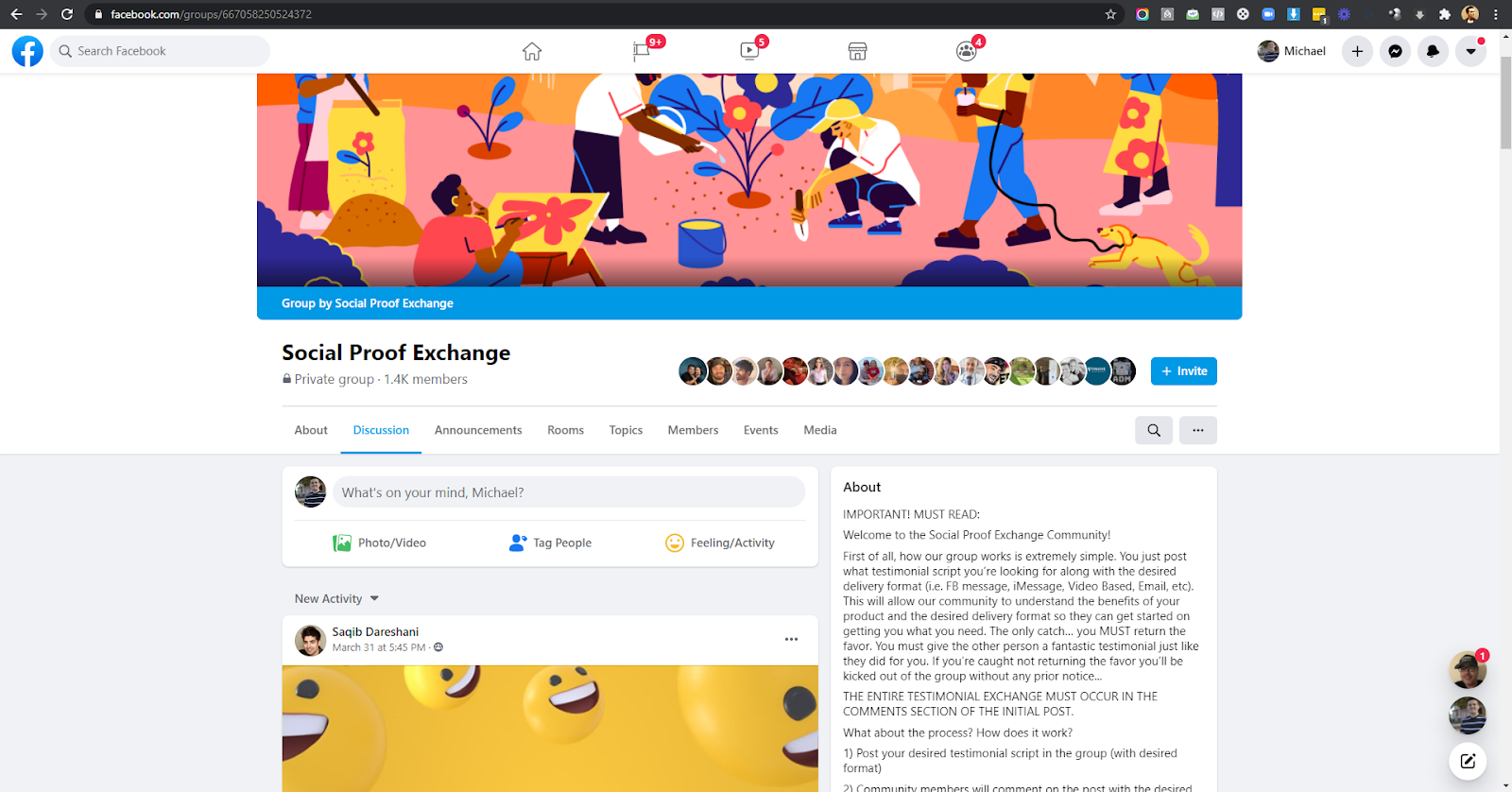This screenshot has height=792, width=1512.
Task: Switch to the Members tab
Action: coord(693,430)
